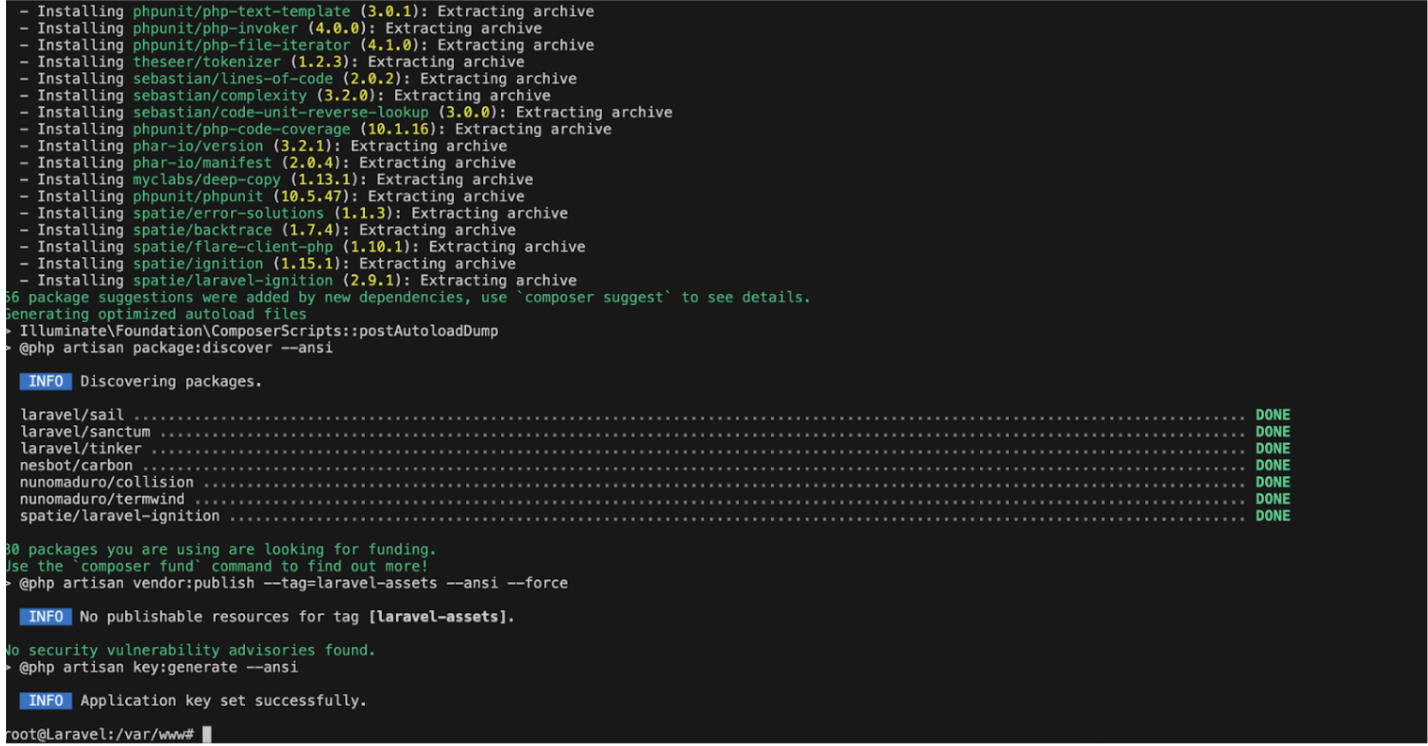Viewport: 1428px width, 746px height.
Task: Click the laravel/tinker package line
Action: pos(655,449)
